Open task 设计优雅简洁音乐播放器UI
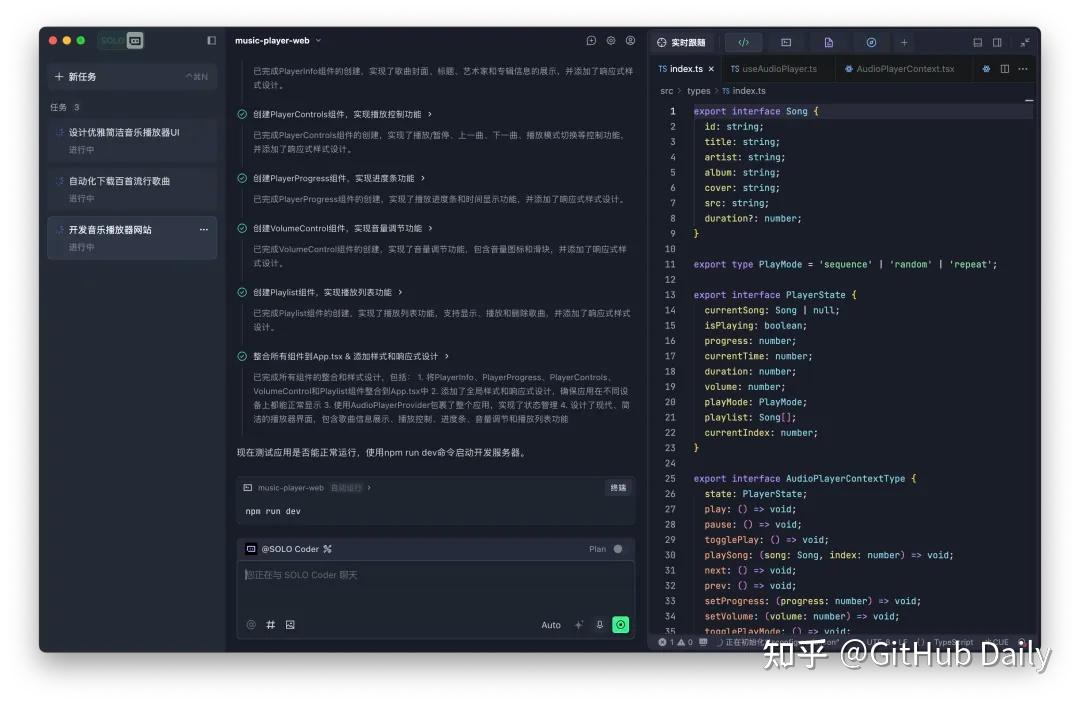Screen dimensions: 1080x704 tap(132, 140)
